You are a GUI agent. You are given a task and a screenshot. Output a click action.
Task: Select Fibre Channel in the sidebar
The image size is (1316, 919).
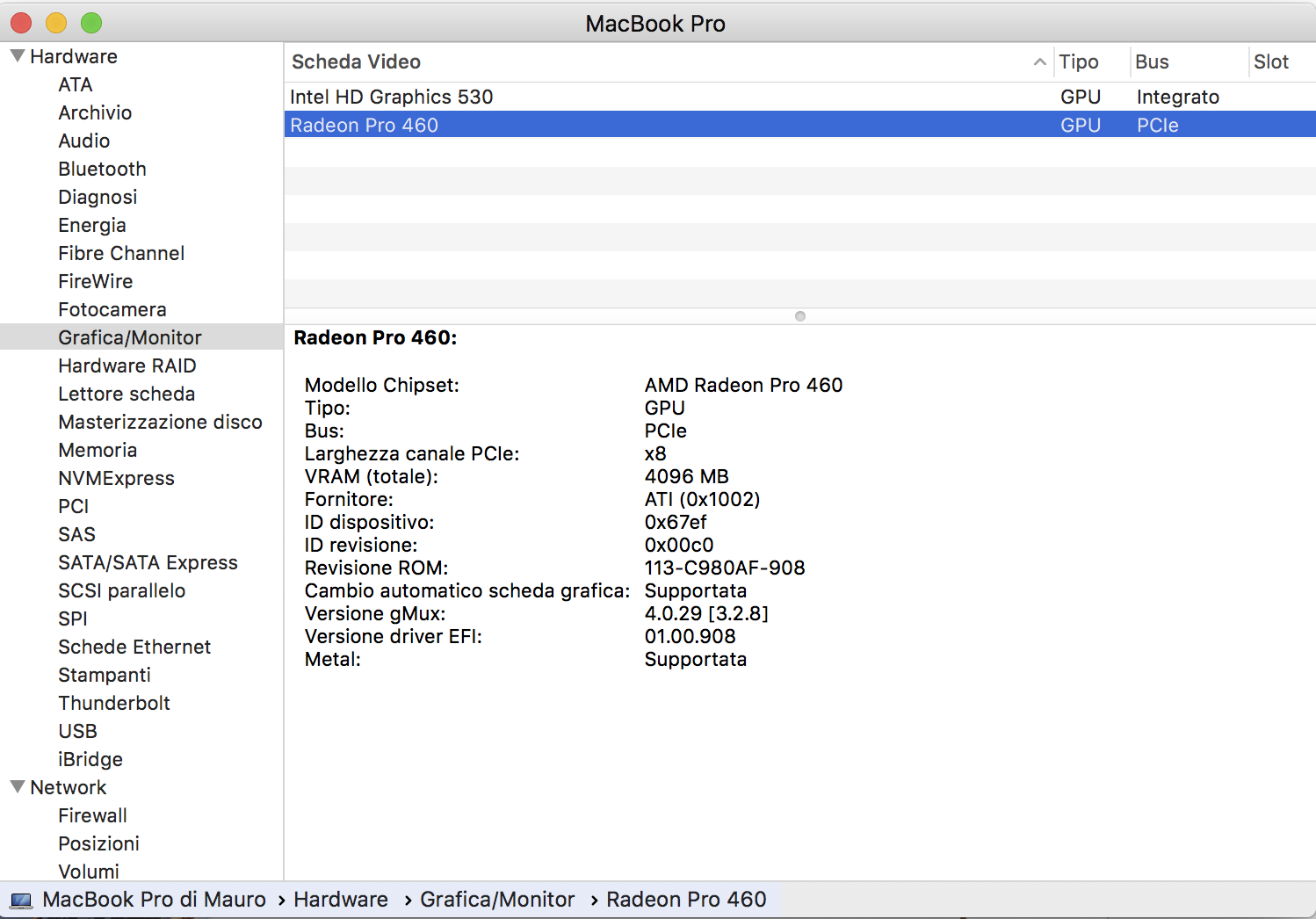click(x=121, y=253)
